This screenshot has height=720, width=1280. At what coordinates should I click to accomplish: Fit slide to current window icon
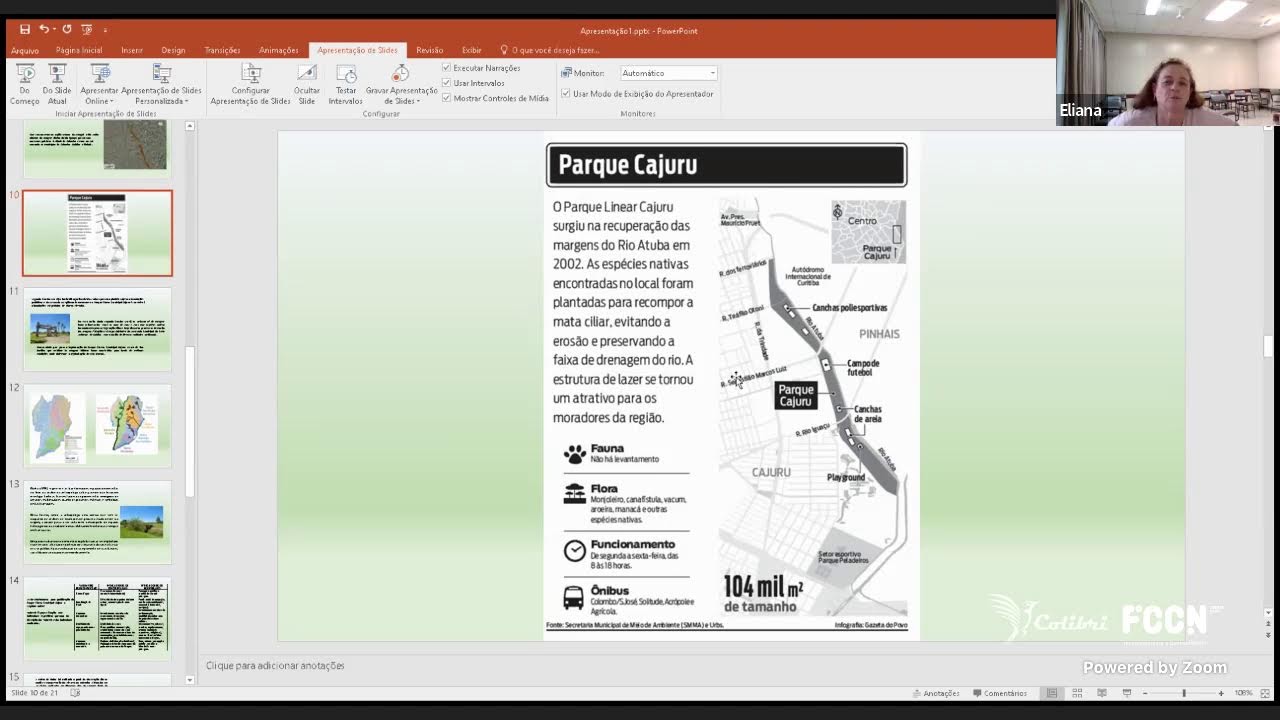(1267, 693)
